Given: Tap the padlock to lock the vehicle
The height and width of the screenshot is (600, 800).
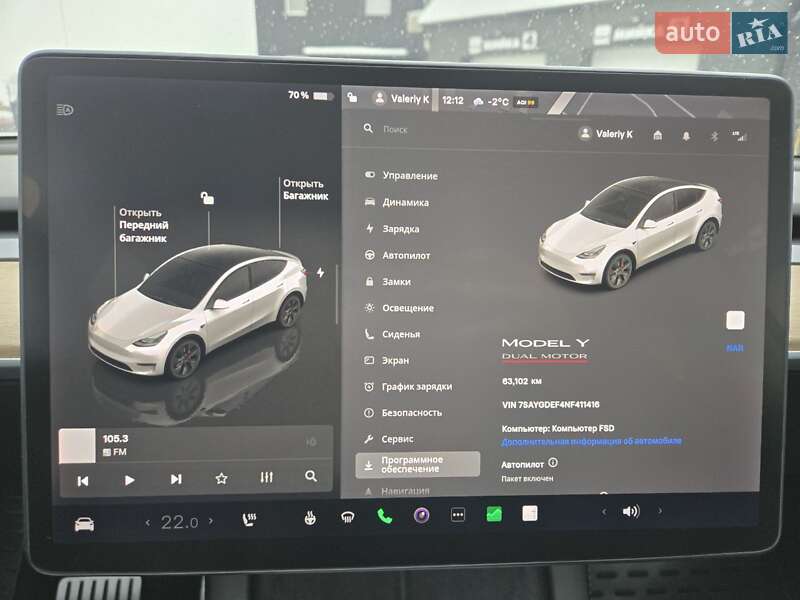Looking at the screenshot, I should [206, 197].
